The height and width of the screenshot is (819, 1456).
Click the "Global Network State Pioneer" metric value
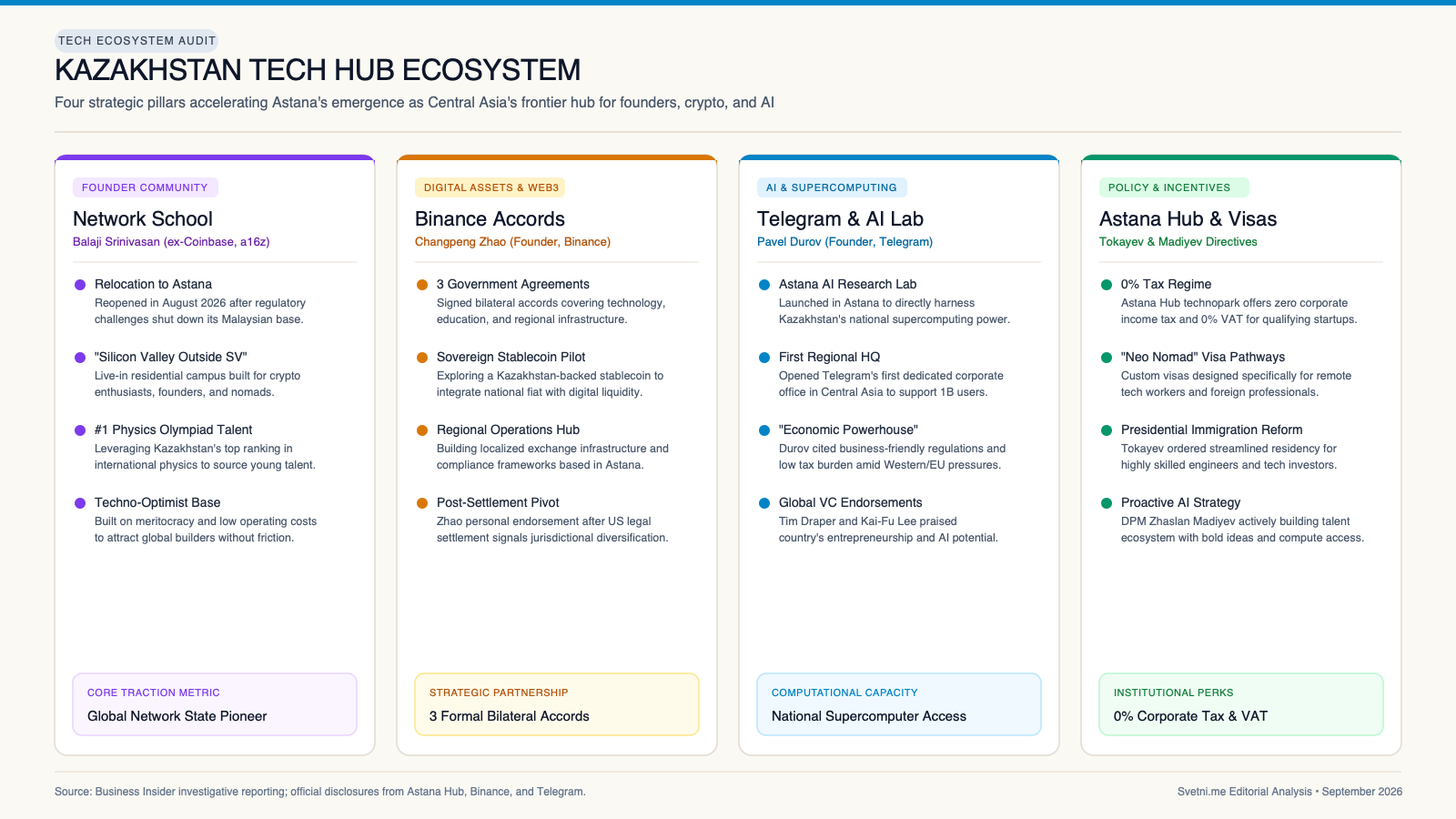point(177,716)
